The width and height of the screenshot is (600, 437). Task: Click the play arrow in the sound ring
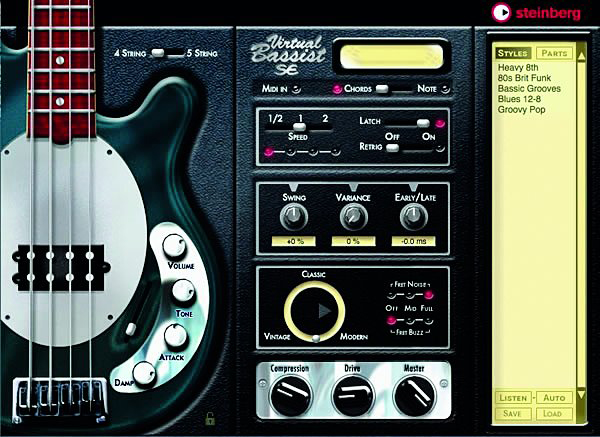pyautogui.click(x=324, y=311)
